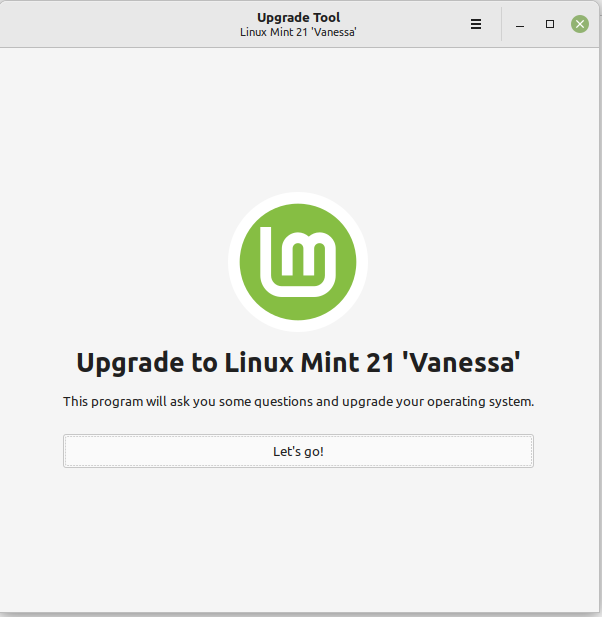Viewport: 602px width, 617px height.
Task: Click the white ring around the Mint logo
Action: 298,198
